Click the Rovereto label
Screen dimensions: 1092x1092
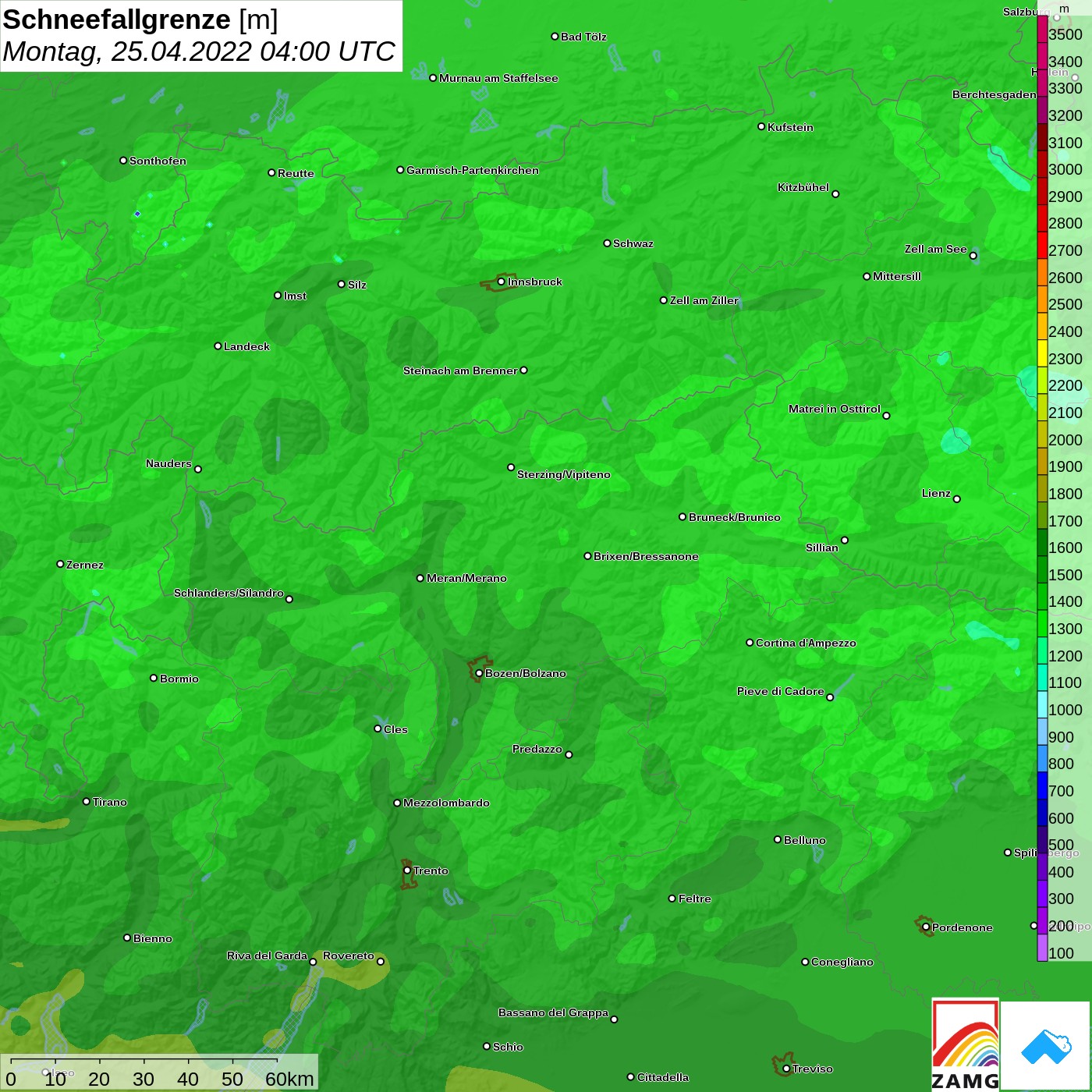[349, 955]
